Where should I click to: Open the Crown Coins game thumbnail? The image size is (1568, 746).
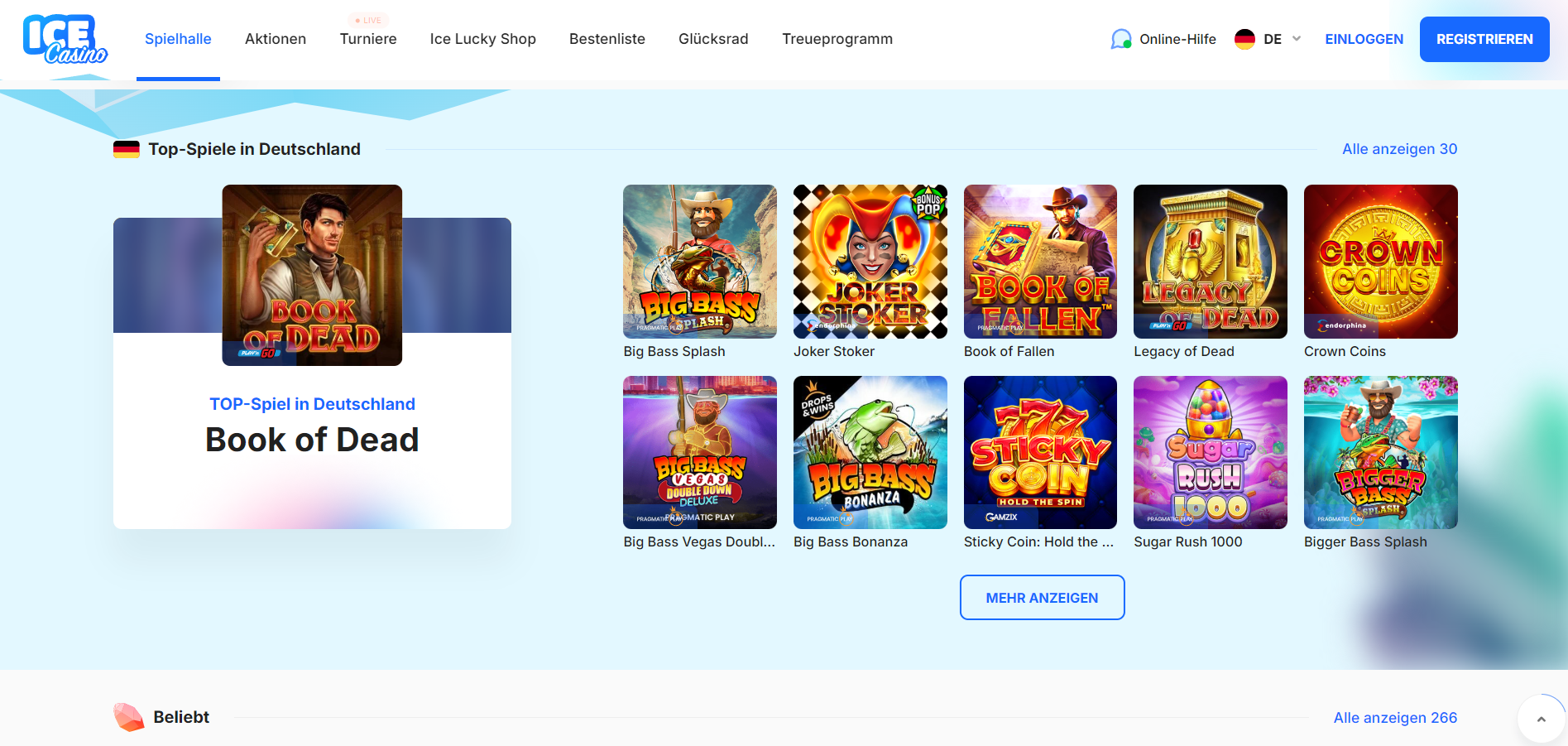(1381, 262)
